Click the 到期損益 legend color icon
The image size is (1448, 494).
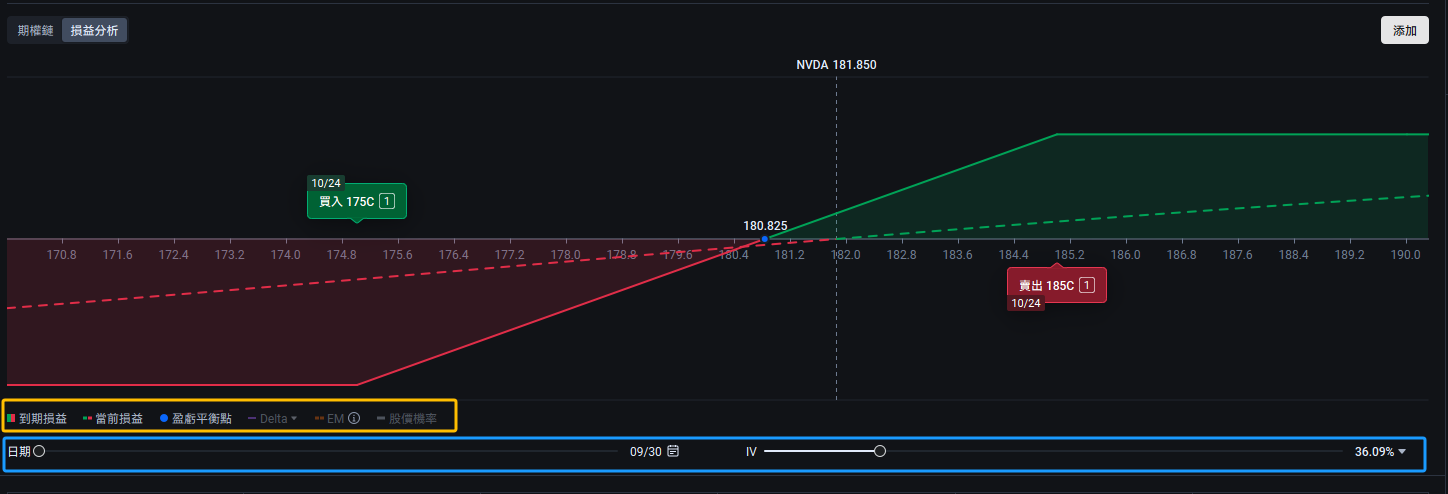[x=11, y=418]
